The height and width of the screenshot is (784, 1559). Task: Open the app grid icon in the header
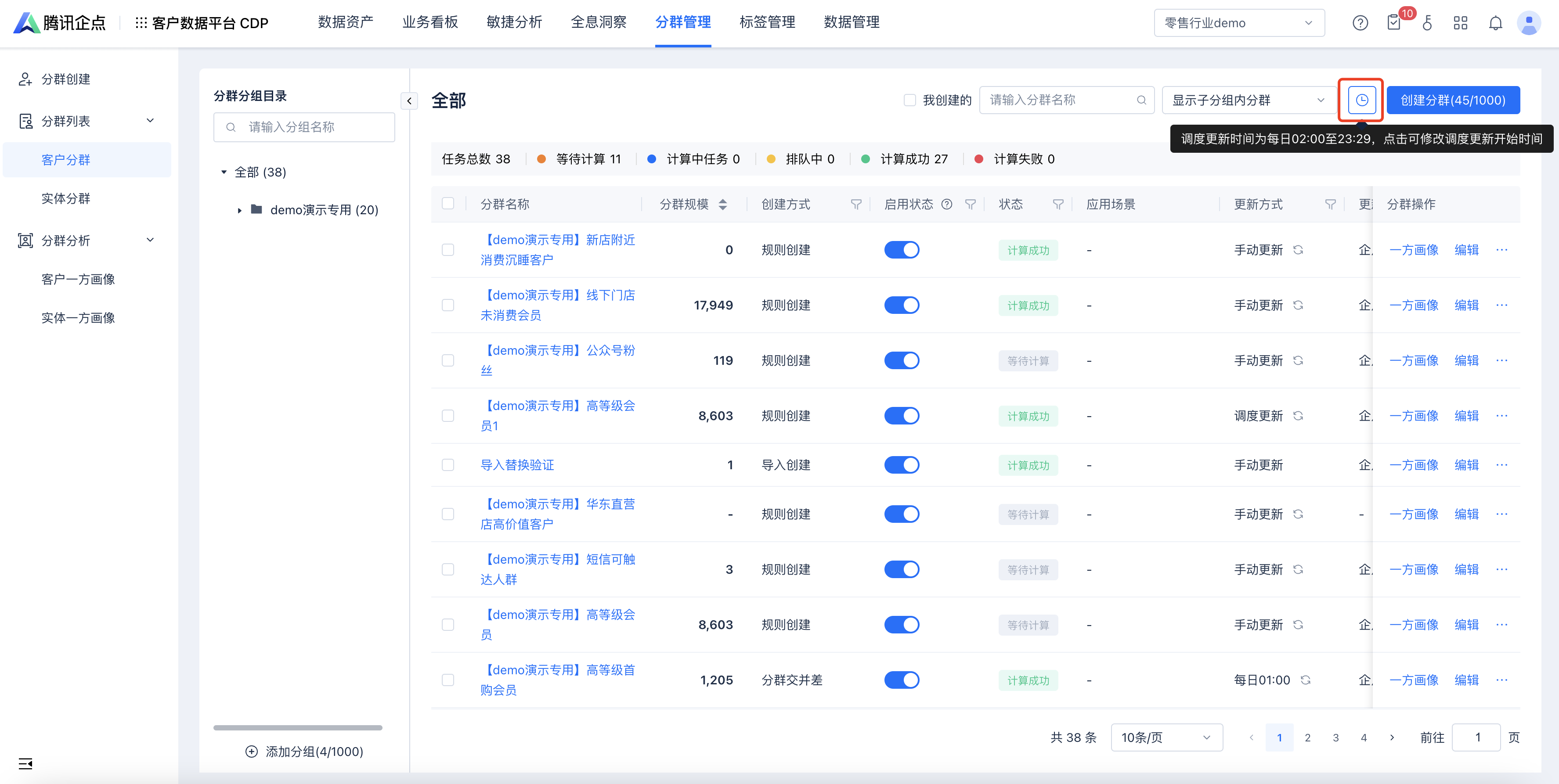1461,23
